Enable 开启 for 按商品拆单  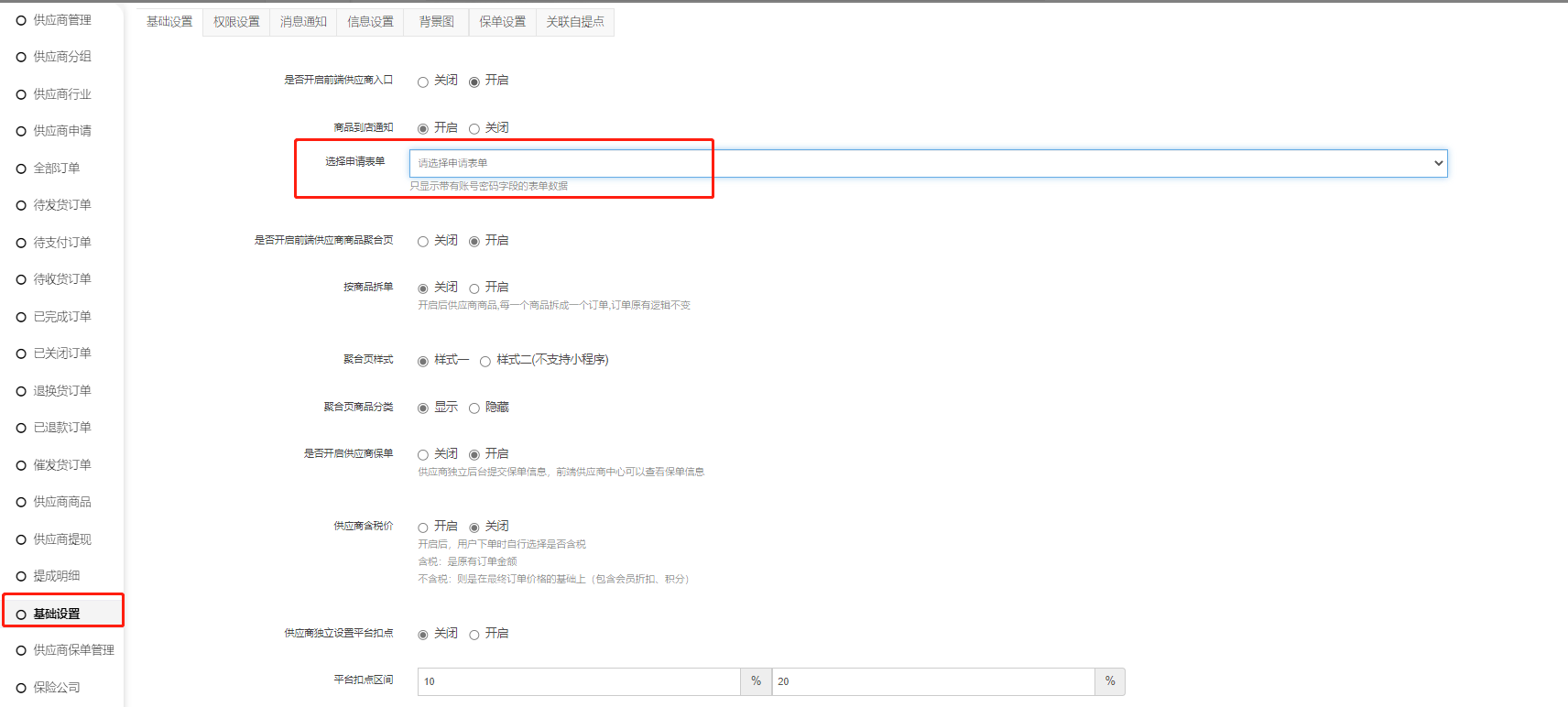[x=474, y=288]
